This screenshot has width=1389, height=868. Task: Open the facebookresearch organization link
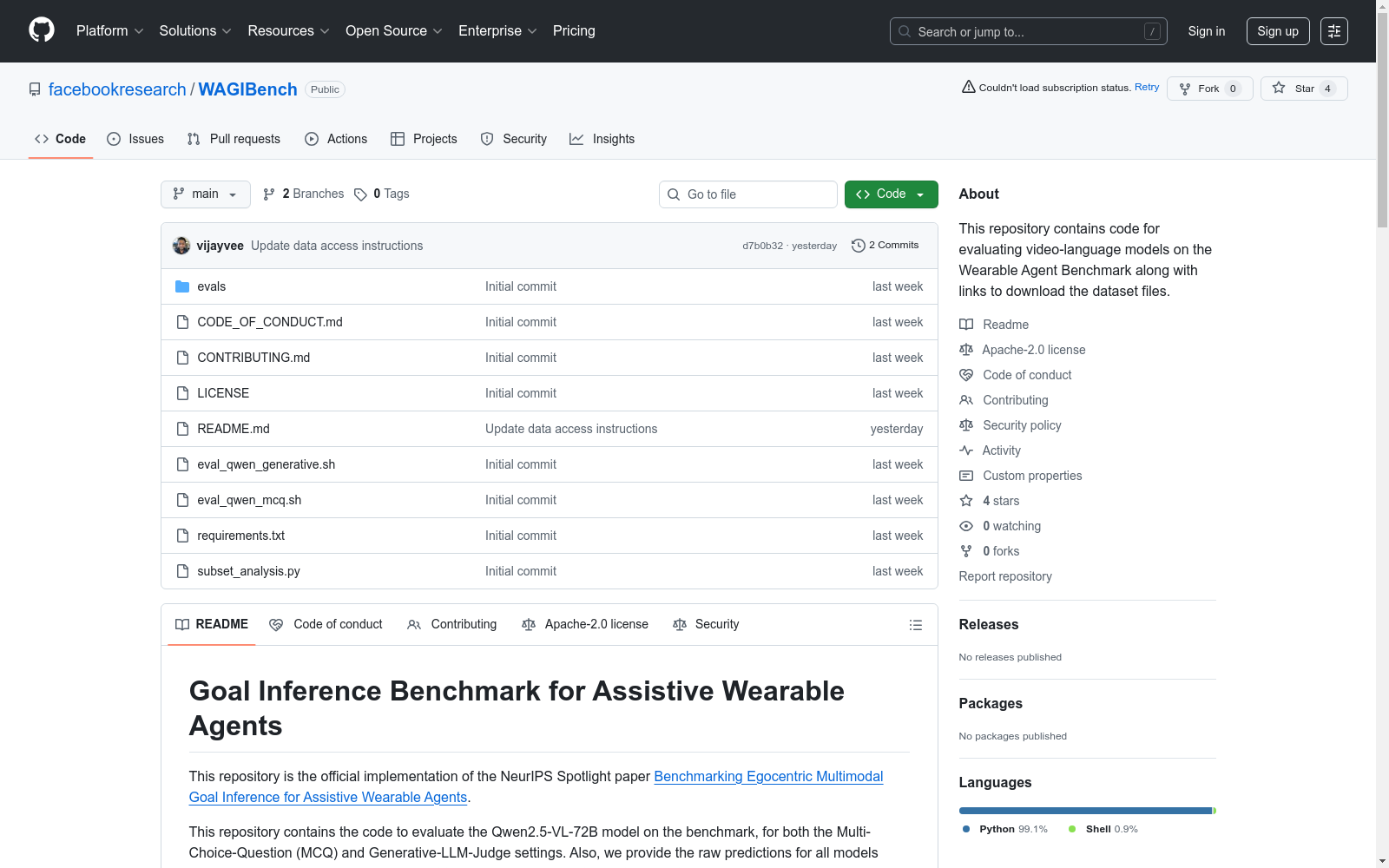point(117,89)
